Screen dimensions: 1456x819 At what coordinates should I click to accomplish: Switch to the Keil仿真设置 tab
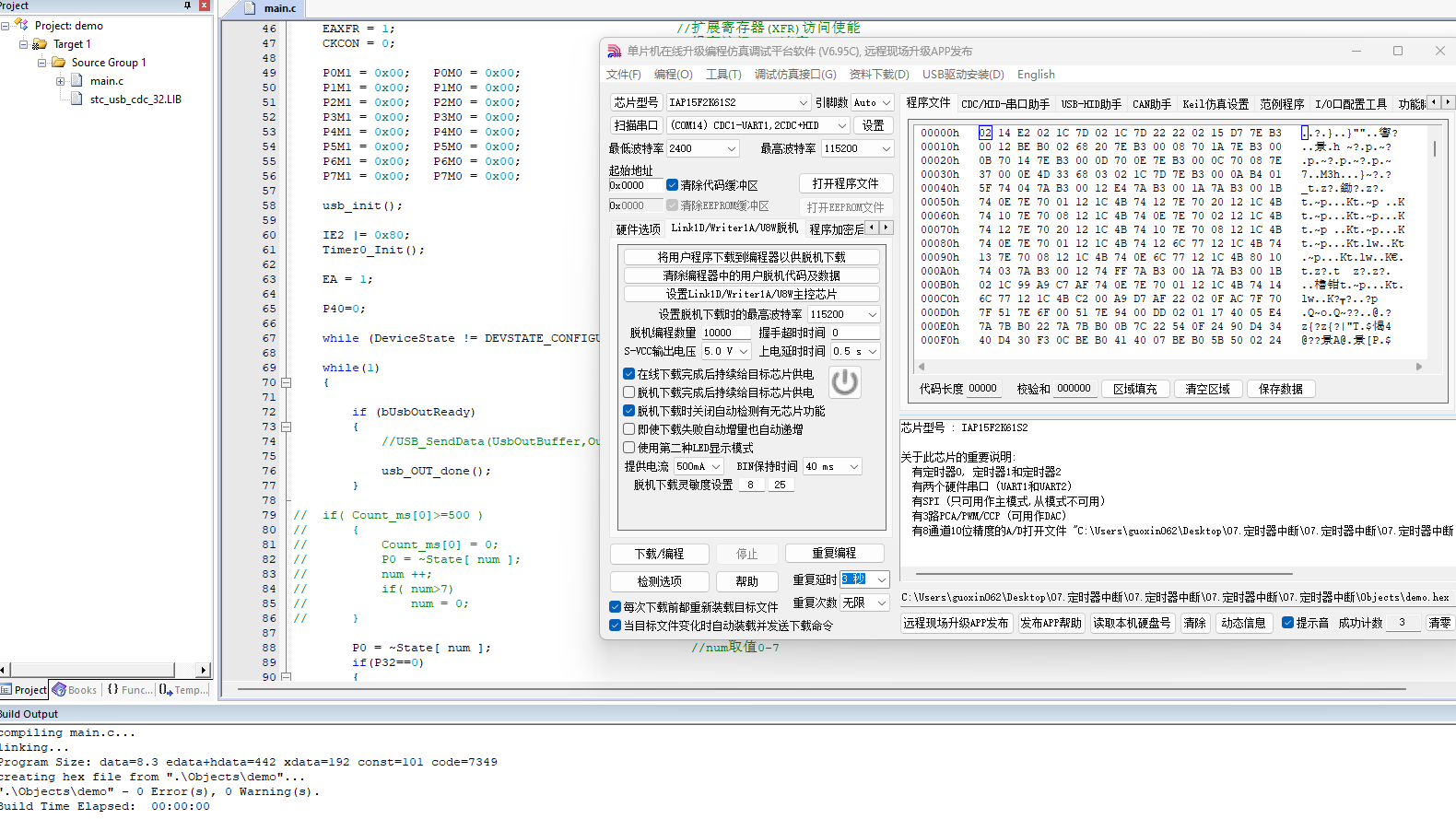tap(1215, 104)
